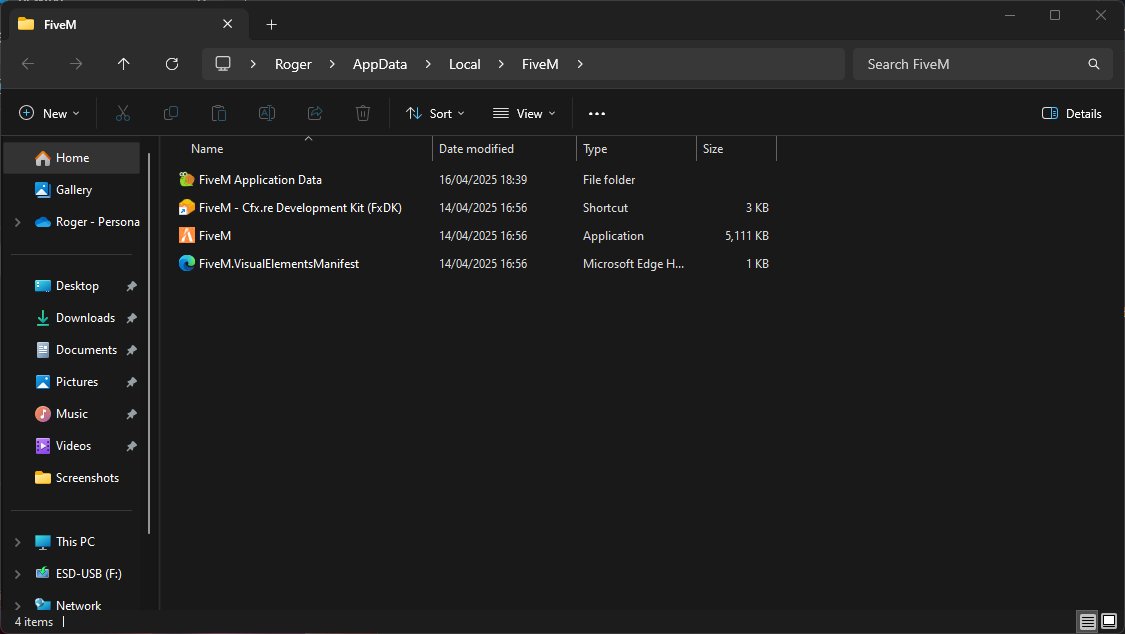Click the Rename icon in toolbar
The image size is (1125, 634).
coord(267,113)
